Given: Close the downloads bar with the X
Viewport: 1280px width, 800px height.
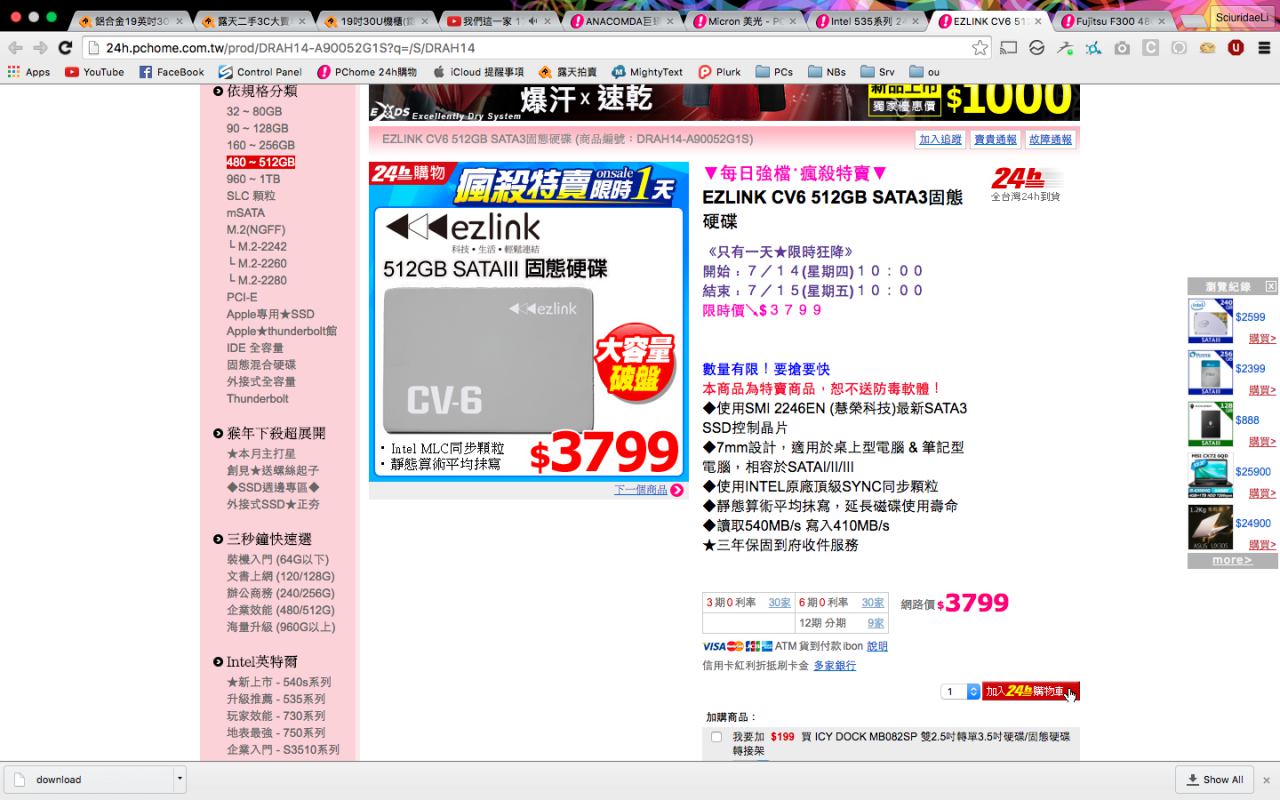Looking at the screenshot, I should [x=1266, y=780].
